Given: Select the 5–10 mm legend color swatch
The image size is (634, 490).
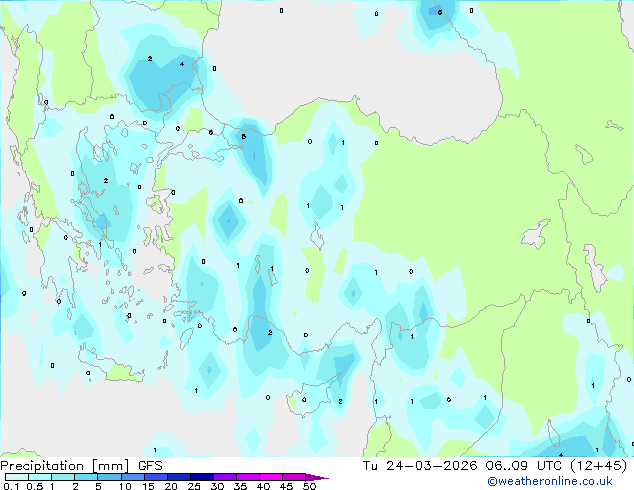Looking at the screenshot, I should click(109, 477).
